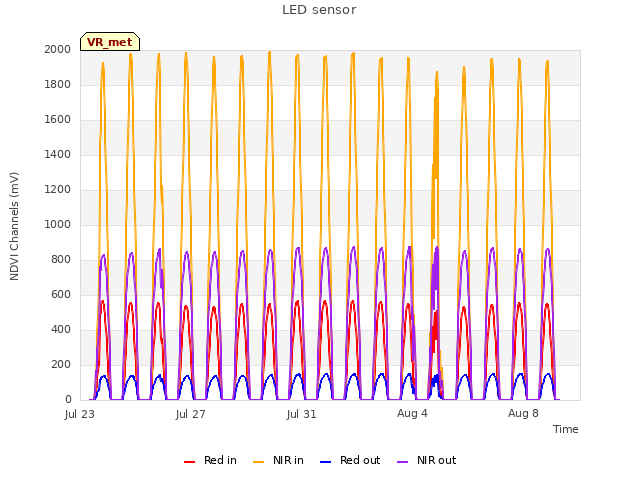This screenshot has width=640, height=480.
Task: Click the orange NIR in legend swatch
Action: click(x=258, y=462)
